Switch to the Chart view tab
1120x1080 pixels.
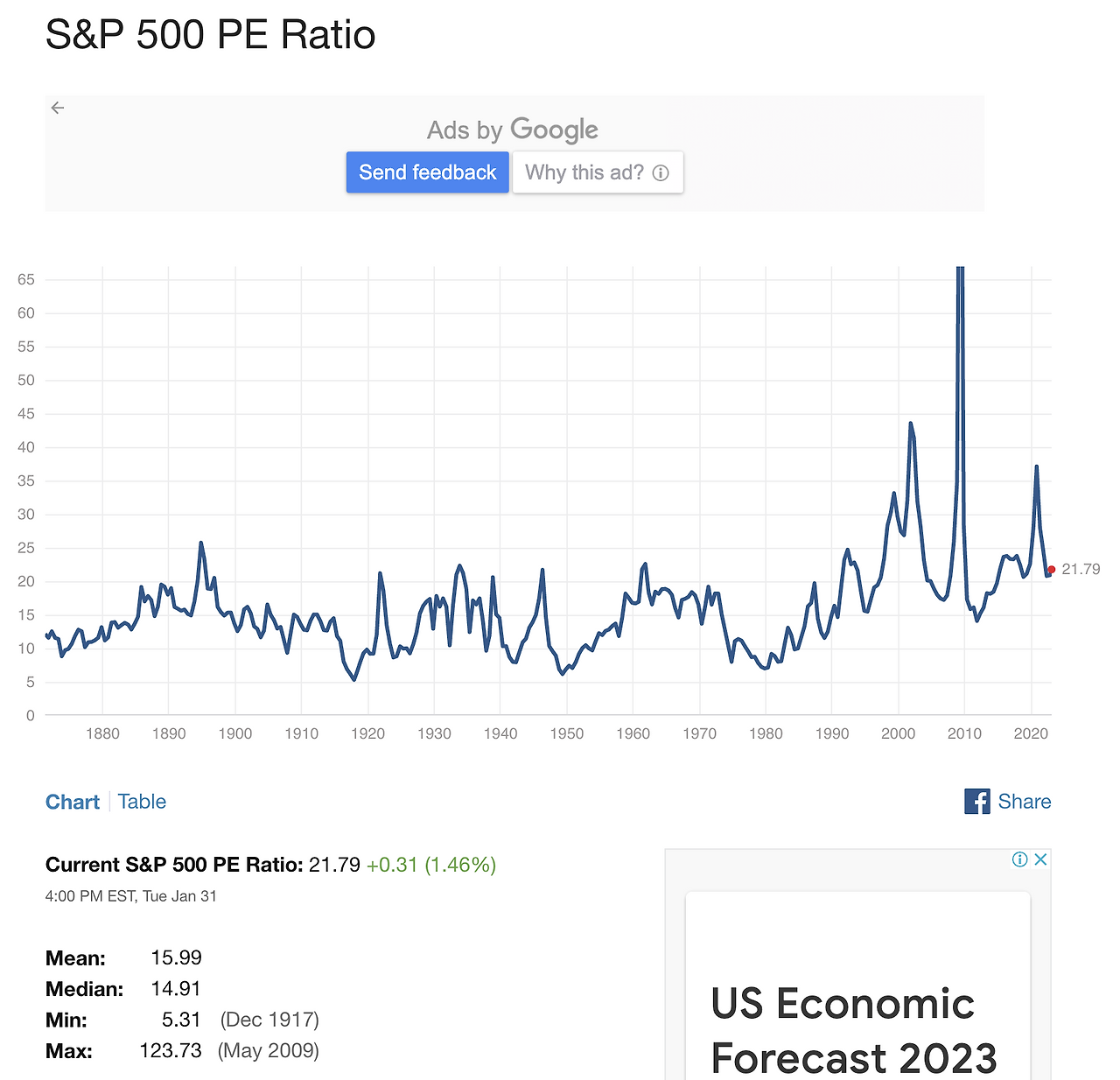[x=73, y=802]
